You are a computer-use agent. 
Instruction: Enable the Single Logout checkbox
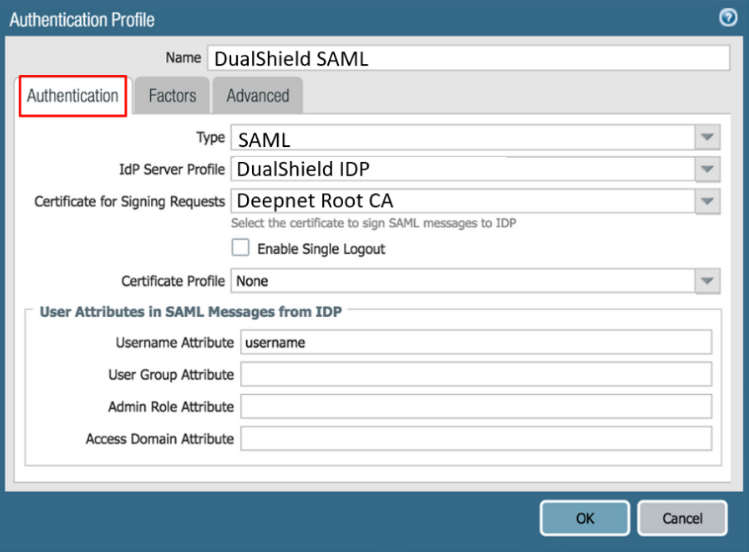240,248
